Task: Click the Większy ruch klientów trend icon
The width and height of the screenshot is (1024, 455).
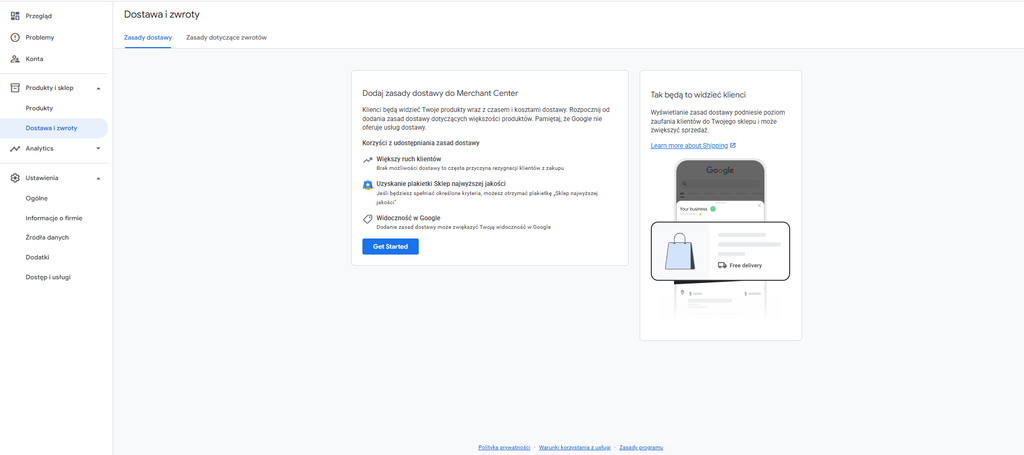Action: click(368, 160)
